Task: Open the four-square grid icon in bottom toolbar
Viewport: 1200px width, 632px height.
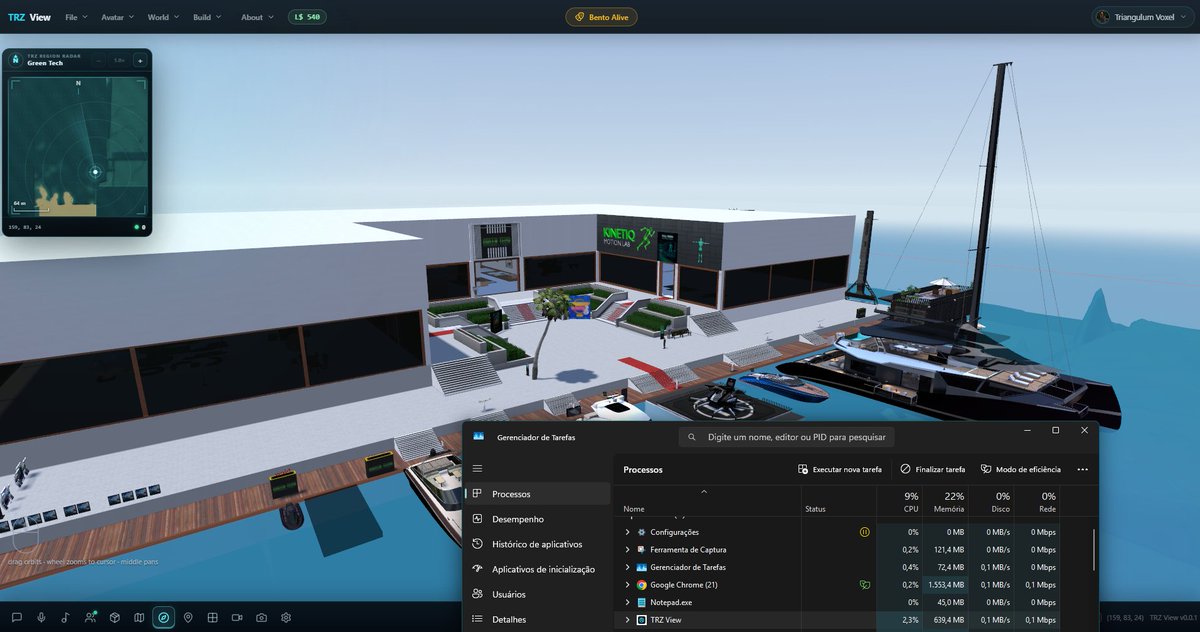Action: pos(212,618)
